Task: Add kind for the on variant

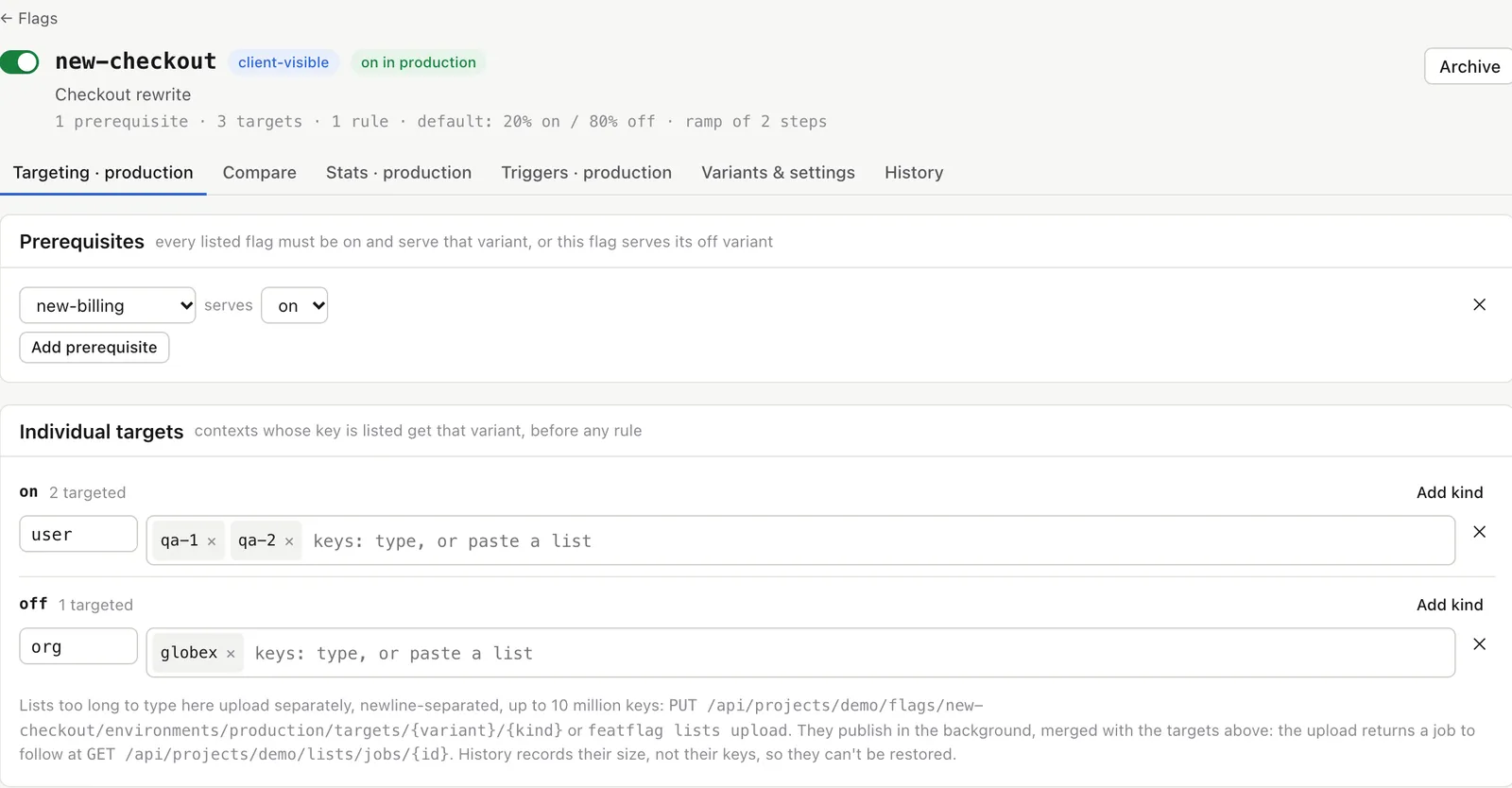Action: point(1450,492)
